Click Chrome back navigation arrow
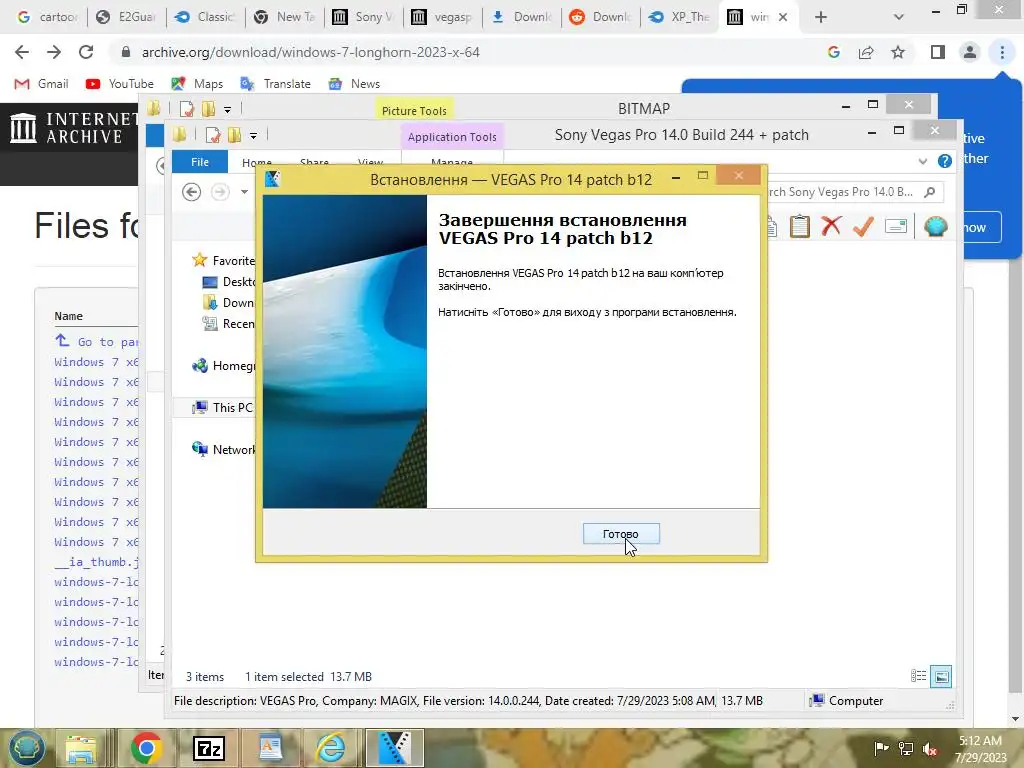This screenshot has height=768, width=1024. point(22,52)
